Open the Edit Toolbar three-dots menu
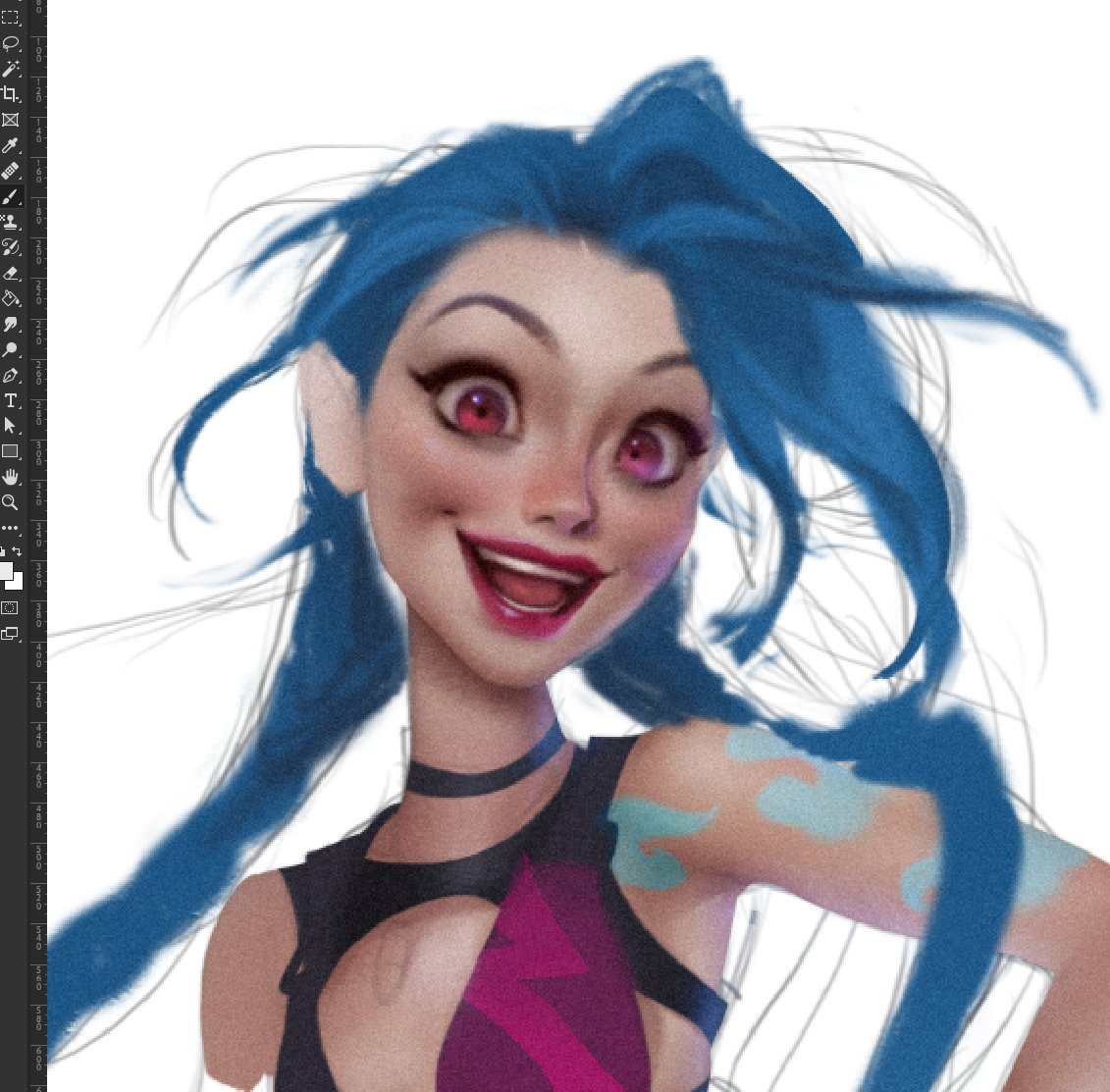Viewport: 1110px width, 1092px height. [10, 528]
